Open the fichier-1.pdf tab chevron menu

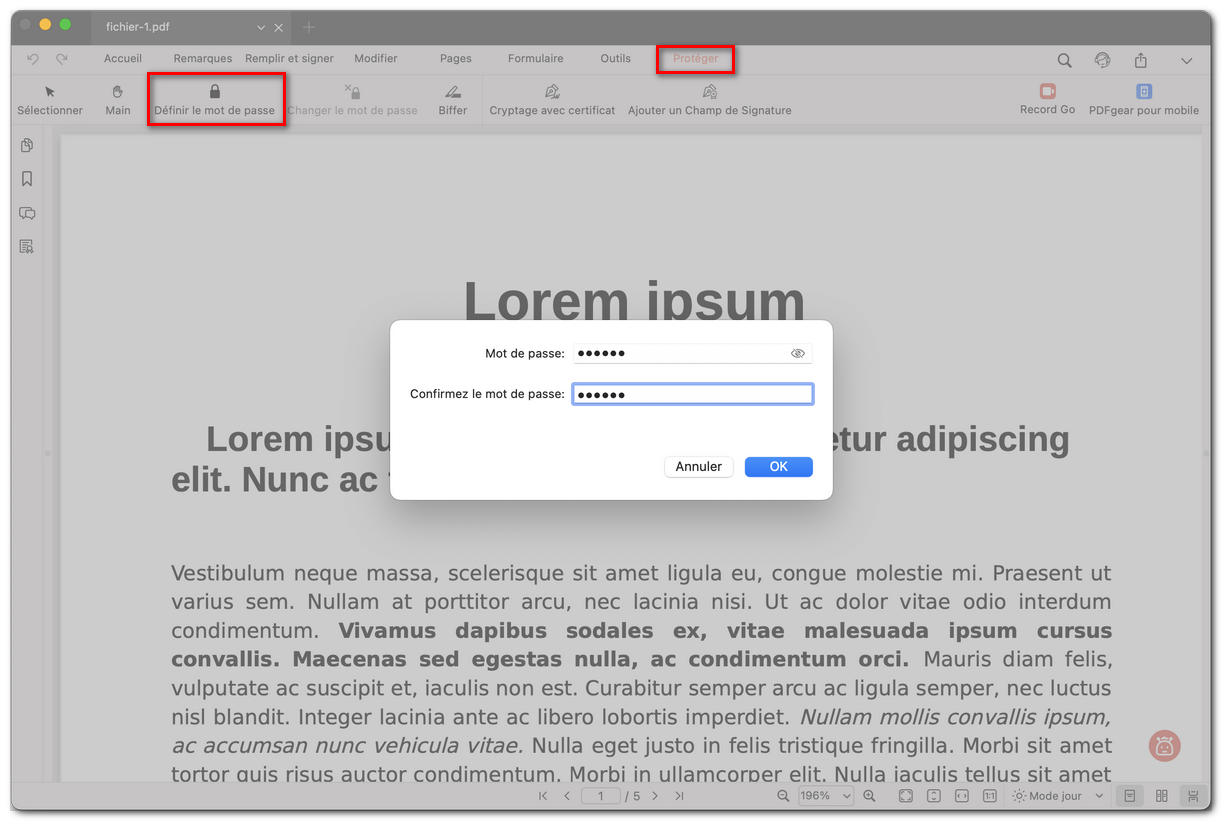point(260,27)
